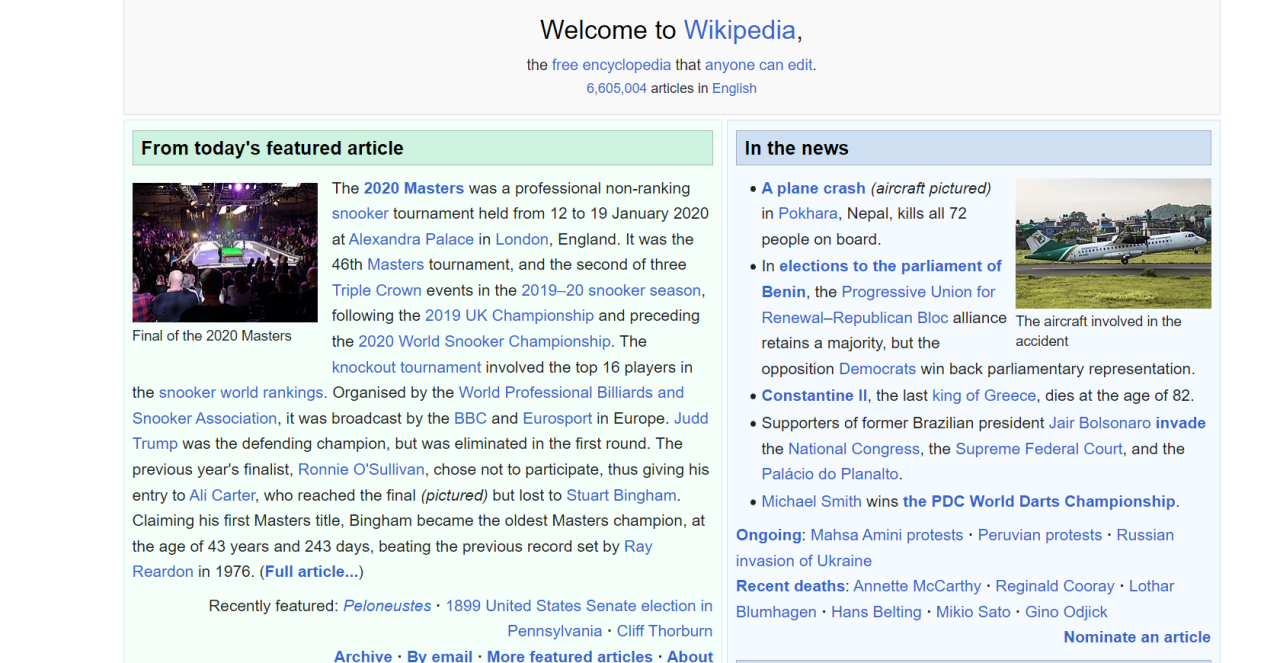Click the 'free encyclopedia' link
1280x663 pixels.
[611, 65]
